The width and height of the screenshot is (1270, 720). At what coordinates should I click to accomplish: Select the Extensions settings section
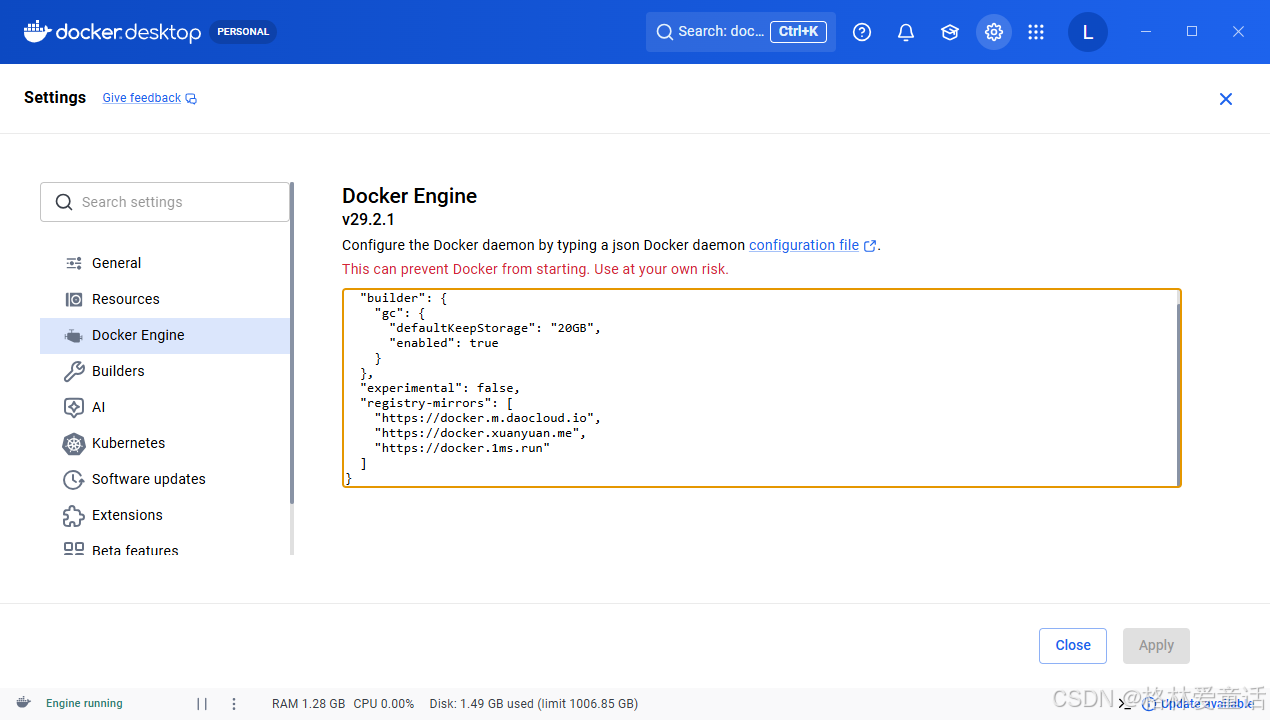165,515
